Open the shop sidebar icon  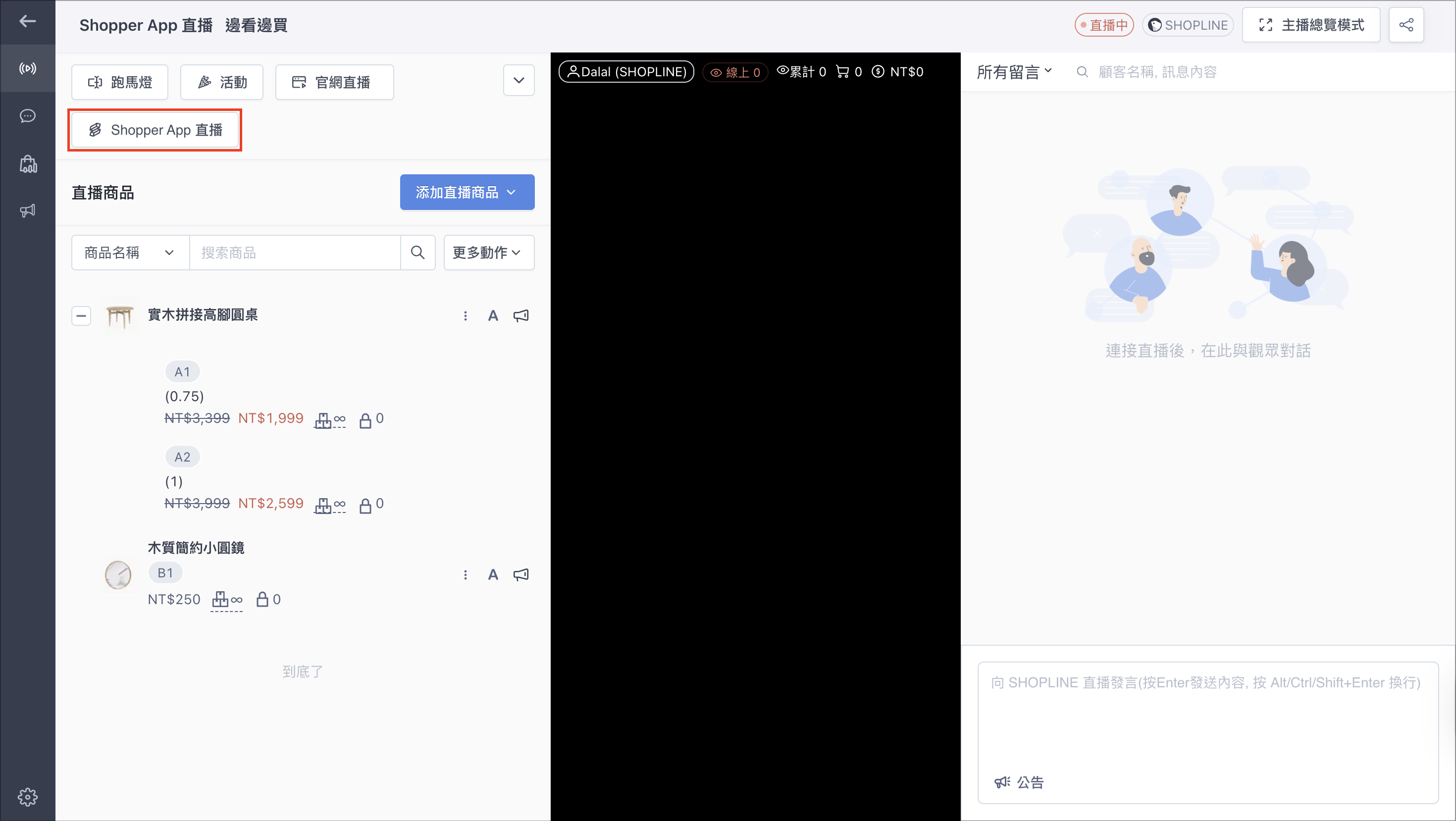28,164
